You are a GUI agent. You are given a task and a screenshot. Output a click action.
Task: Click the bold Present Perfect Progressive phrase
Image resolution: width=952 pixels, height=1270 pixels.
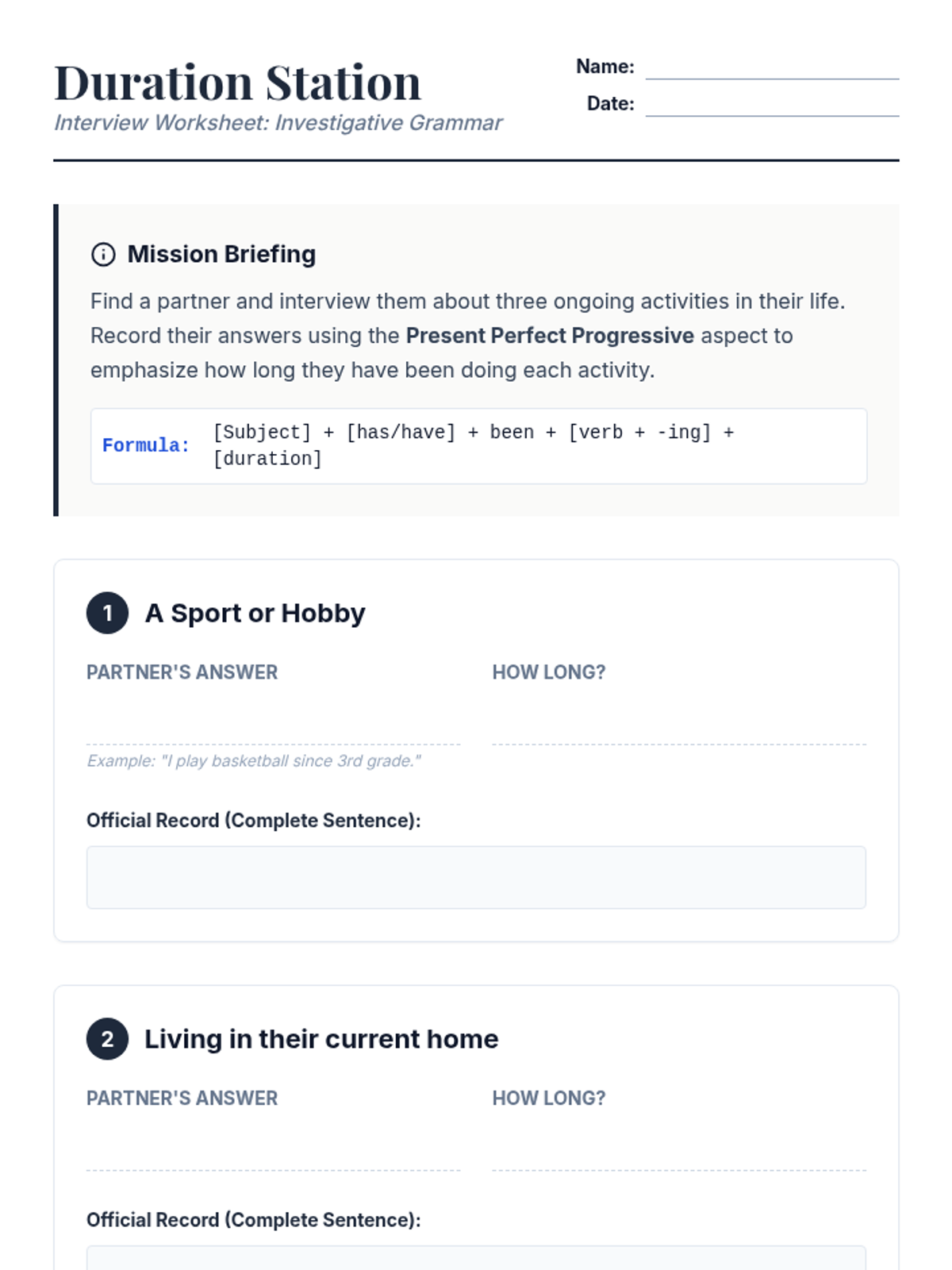pos(550,336)
